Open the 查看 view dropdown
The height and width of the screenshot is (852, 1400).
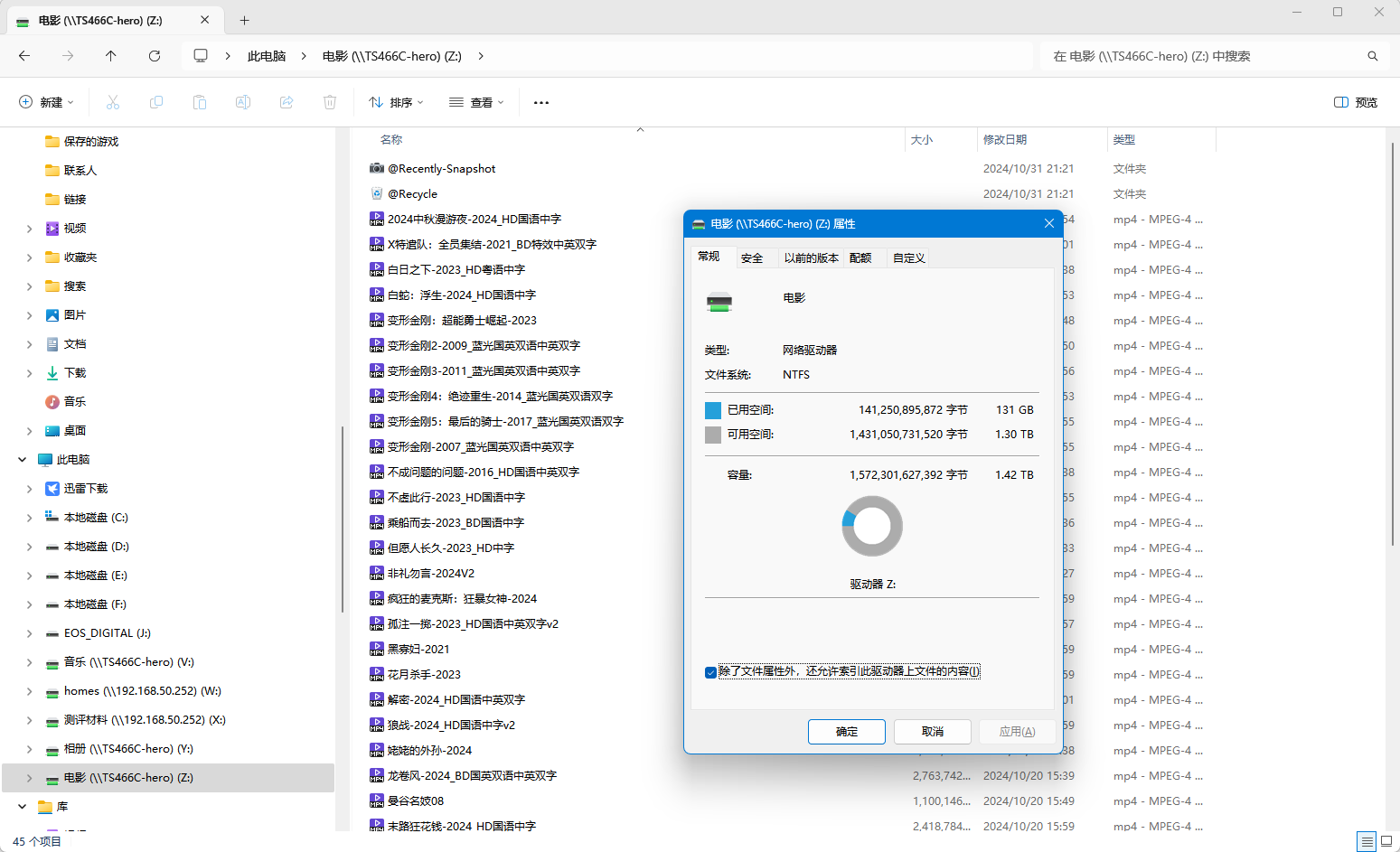[476, 102]
